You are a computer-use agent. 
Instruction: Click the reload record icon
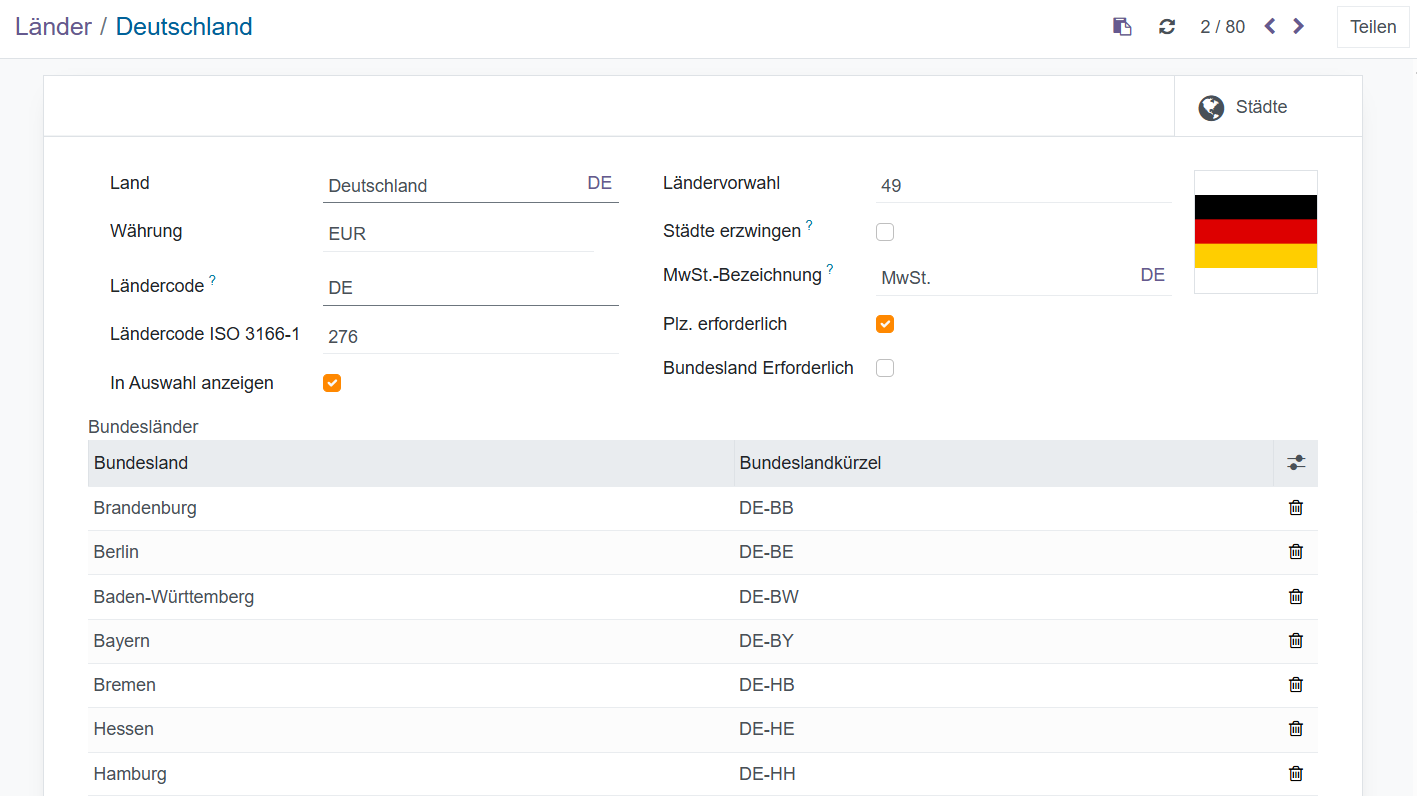click(1167, 27)
